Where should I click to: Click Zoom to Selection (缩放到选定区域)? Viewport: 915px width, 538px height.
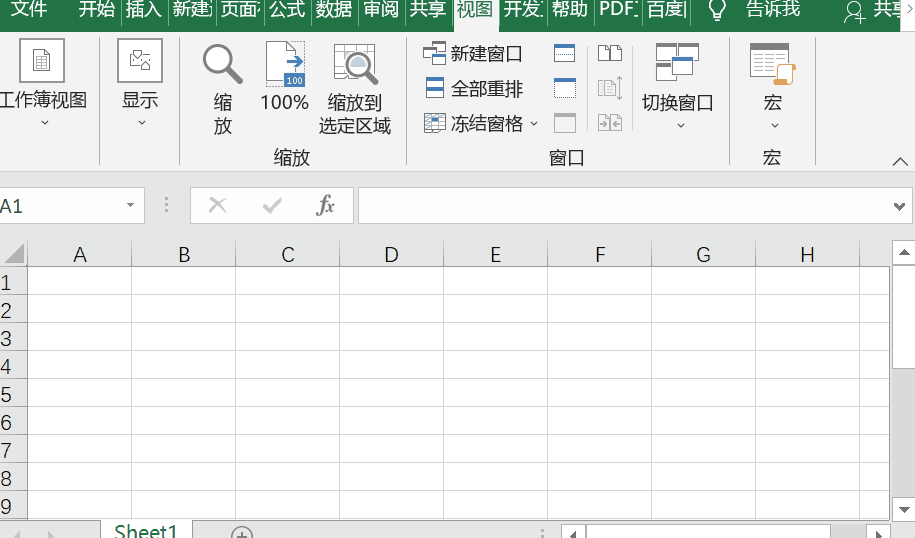pos(355,88)
